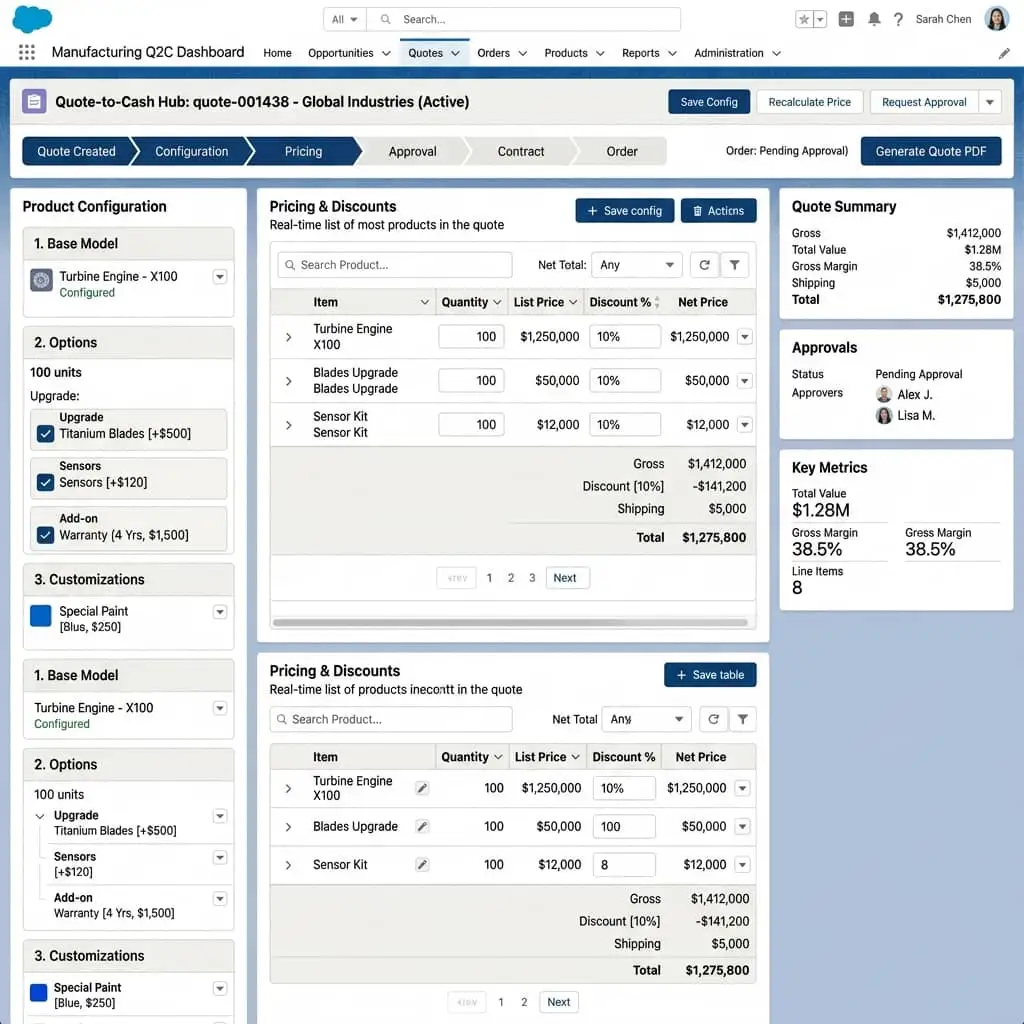Open the app launcher grid icon

coord(27,52)
